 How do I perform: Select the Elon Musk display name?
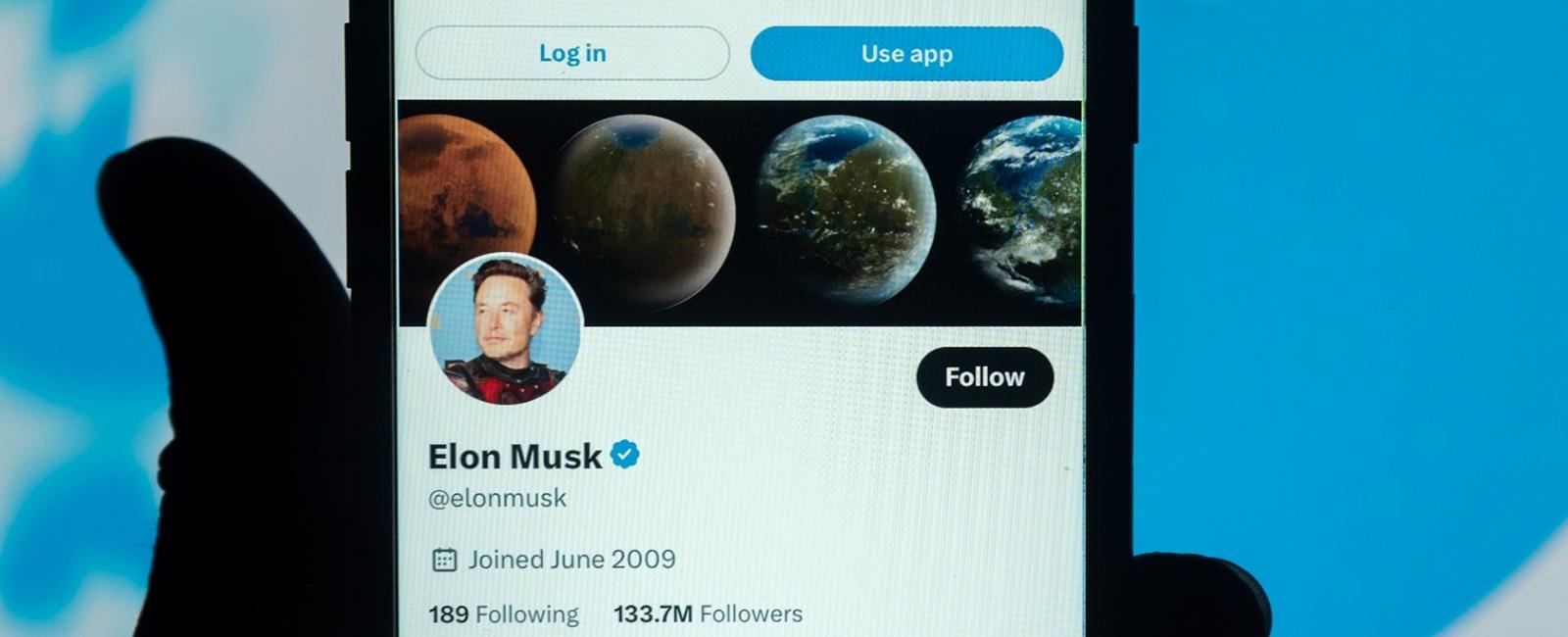point(514,456)
